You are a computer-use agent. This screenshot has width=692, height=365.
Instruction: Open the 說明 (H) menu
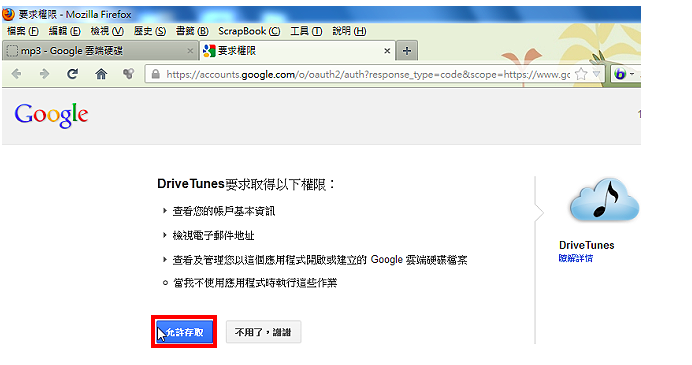pyautogui.click(x=349, y=31)
